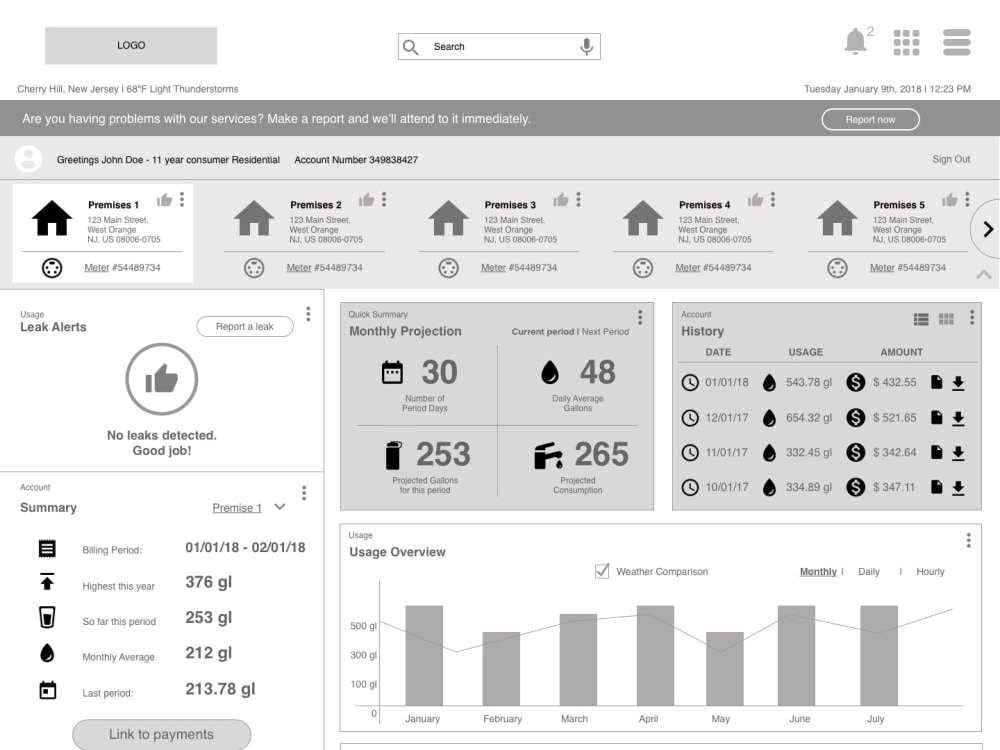Click the April bar in usage chart
The width and height of the screenshot is (1000, 750).
coord(655,656)
